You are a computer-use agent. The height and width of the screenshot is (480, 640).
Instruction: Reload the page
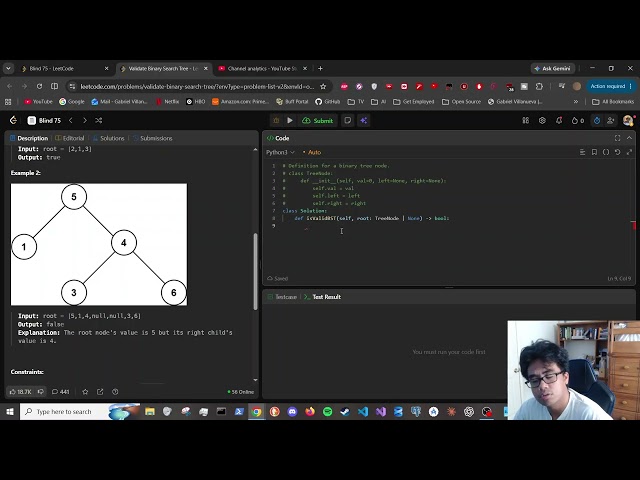(39, 86)
